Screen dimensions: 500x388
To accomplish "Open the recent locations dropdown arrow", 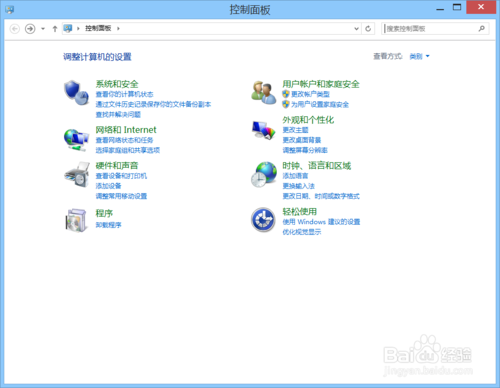I will 43,29.
